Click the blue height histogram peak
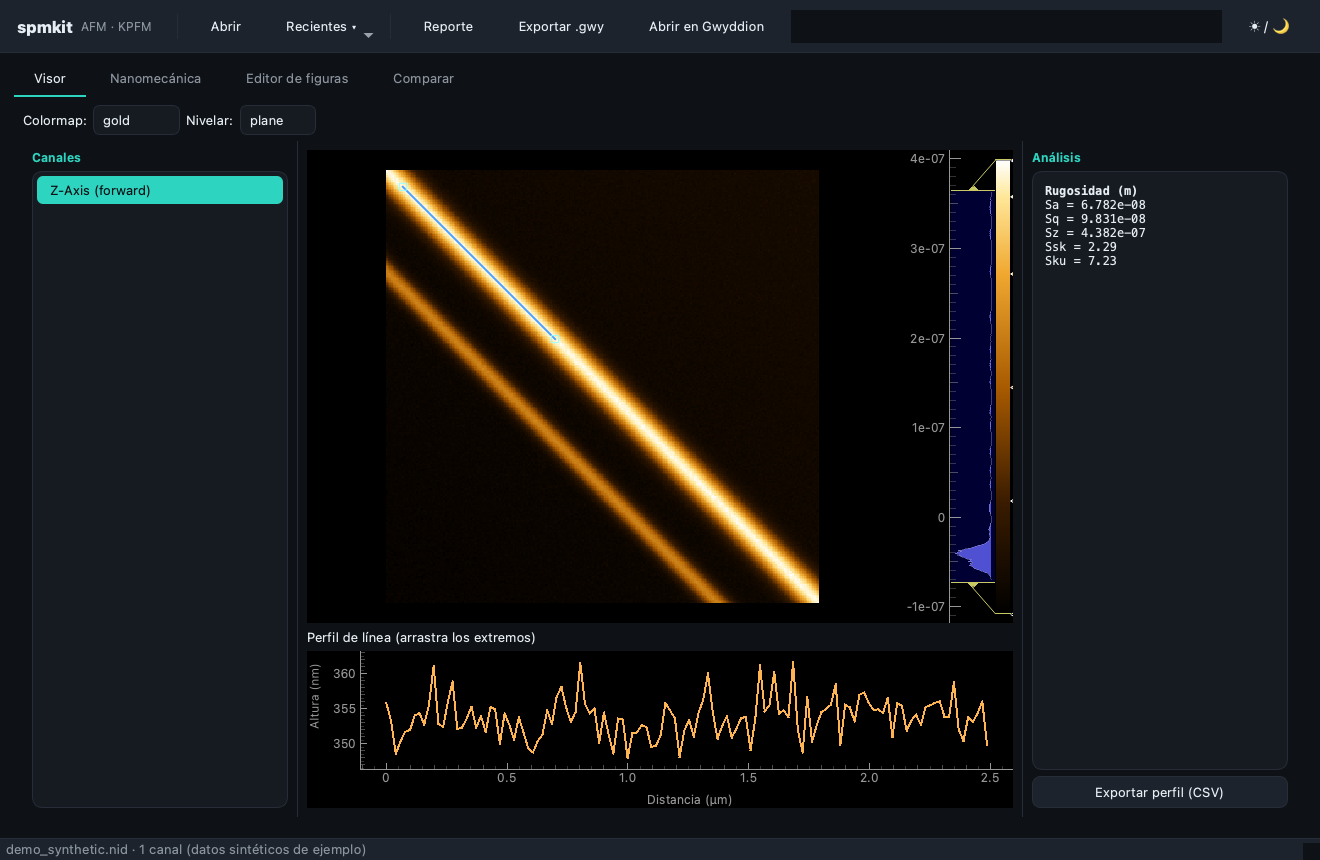Viewport: 1320px width, 860px height. click(x=973, y=554)
